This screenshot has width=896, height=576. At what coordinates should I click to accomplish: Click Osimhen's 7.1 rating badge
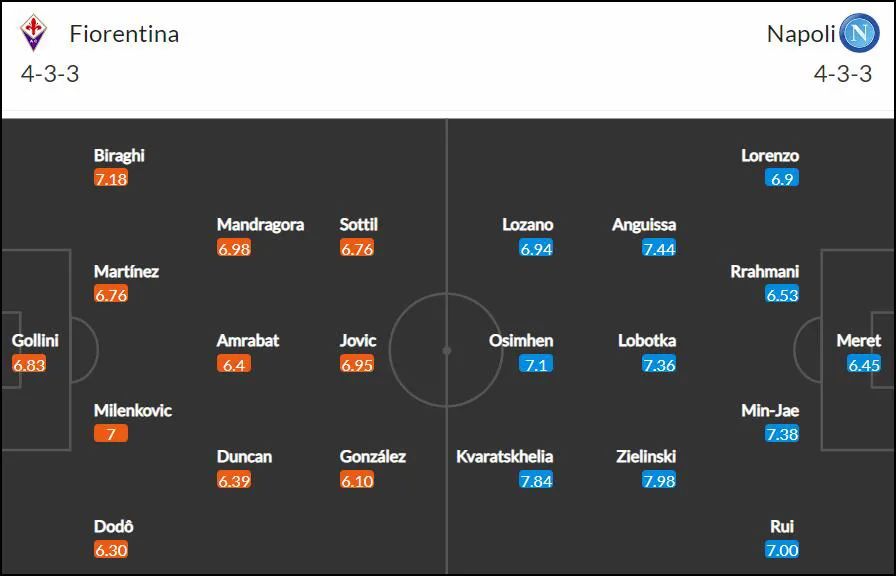536,364
